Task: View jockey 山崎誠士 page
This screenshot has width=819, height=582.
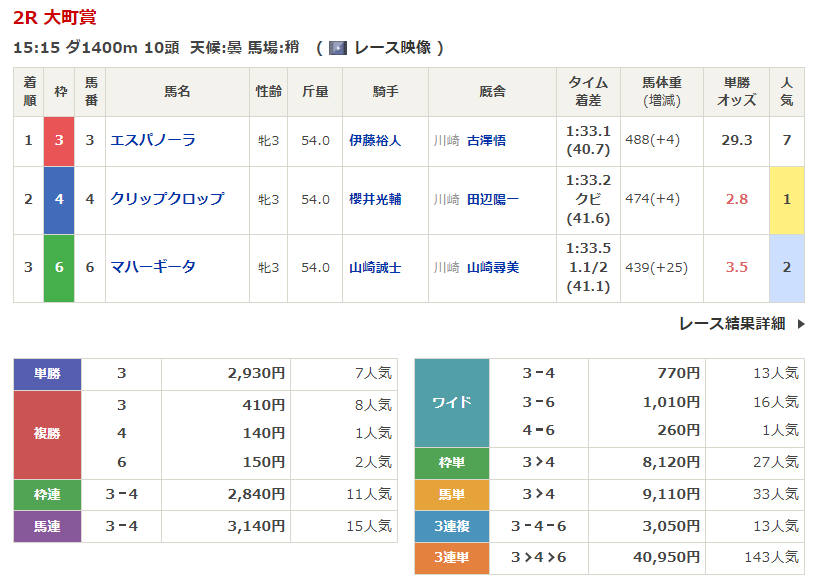Action: coord(375,268)
